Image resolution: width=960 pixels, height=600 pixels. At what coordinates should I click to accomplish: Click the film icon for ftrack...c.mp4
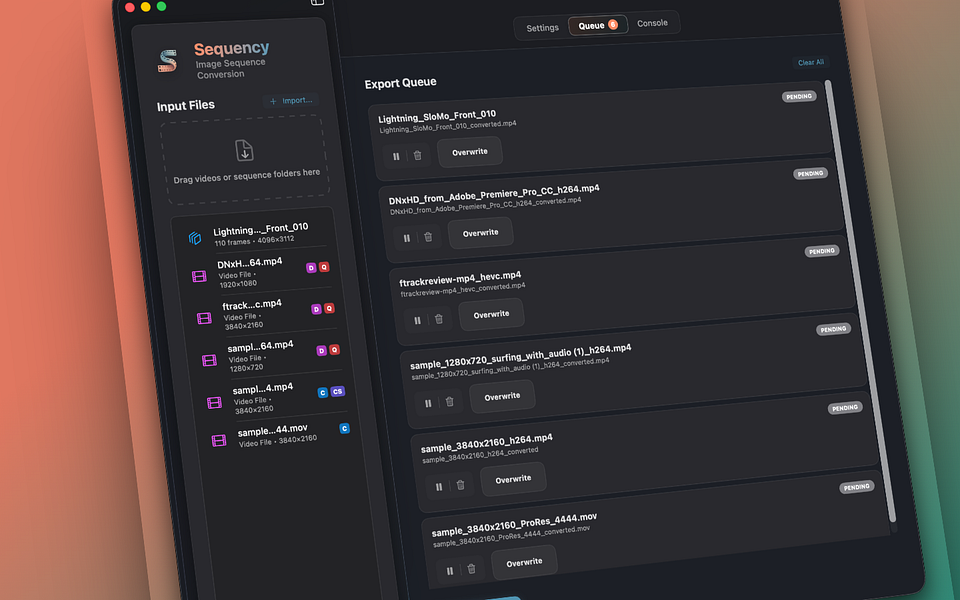(x=204, y=318)
